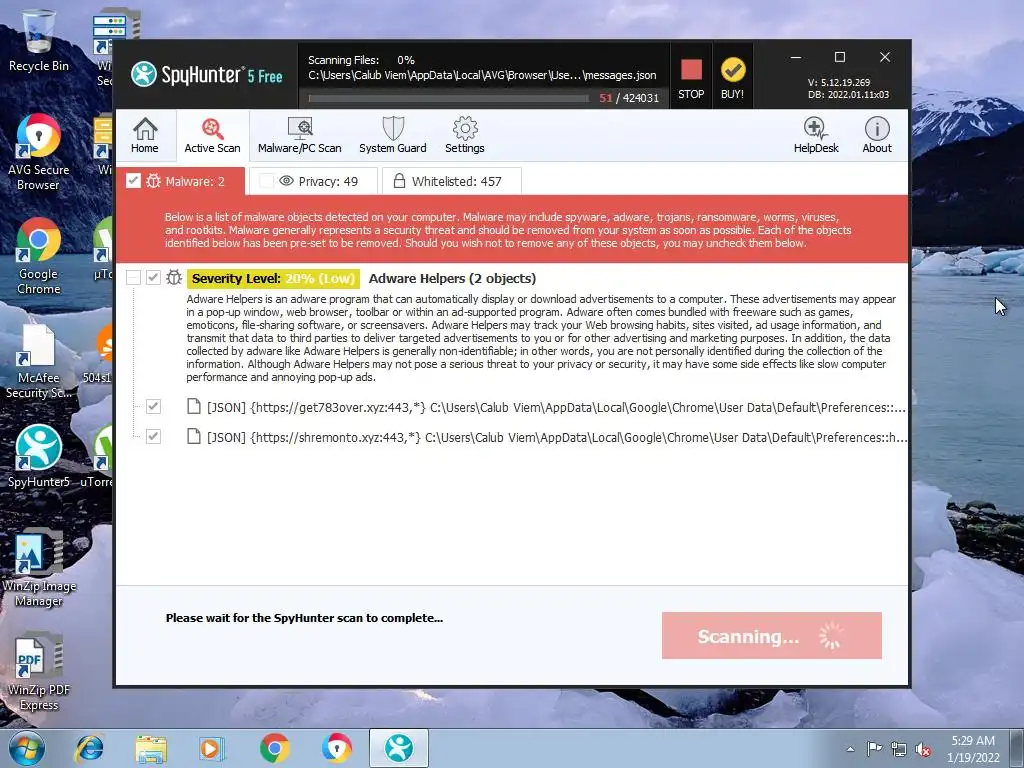The height and width of the screenshot is (768, 1024).
Task: Select the Active Scan tab
Action: pyautogui.click(x=212, y=135)
